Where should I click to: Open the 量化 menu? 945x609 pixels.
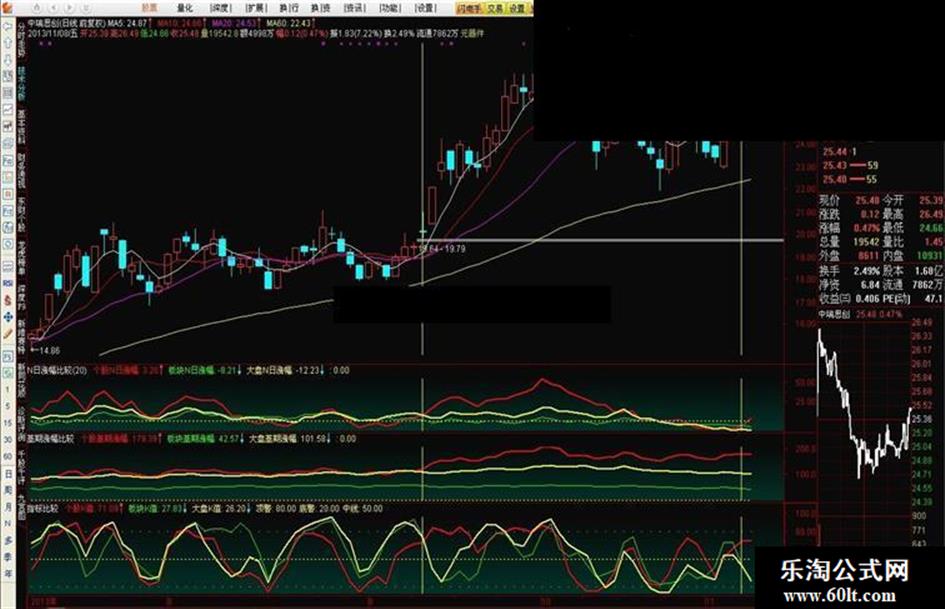184,8
